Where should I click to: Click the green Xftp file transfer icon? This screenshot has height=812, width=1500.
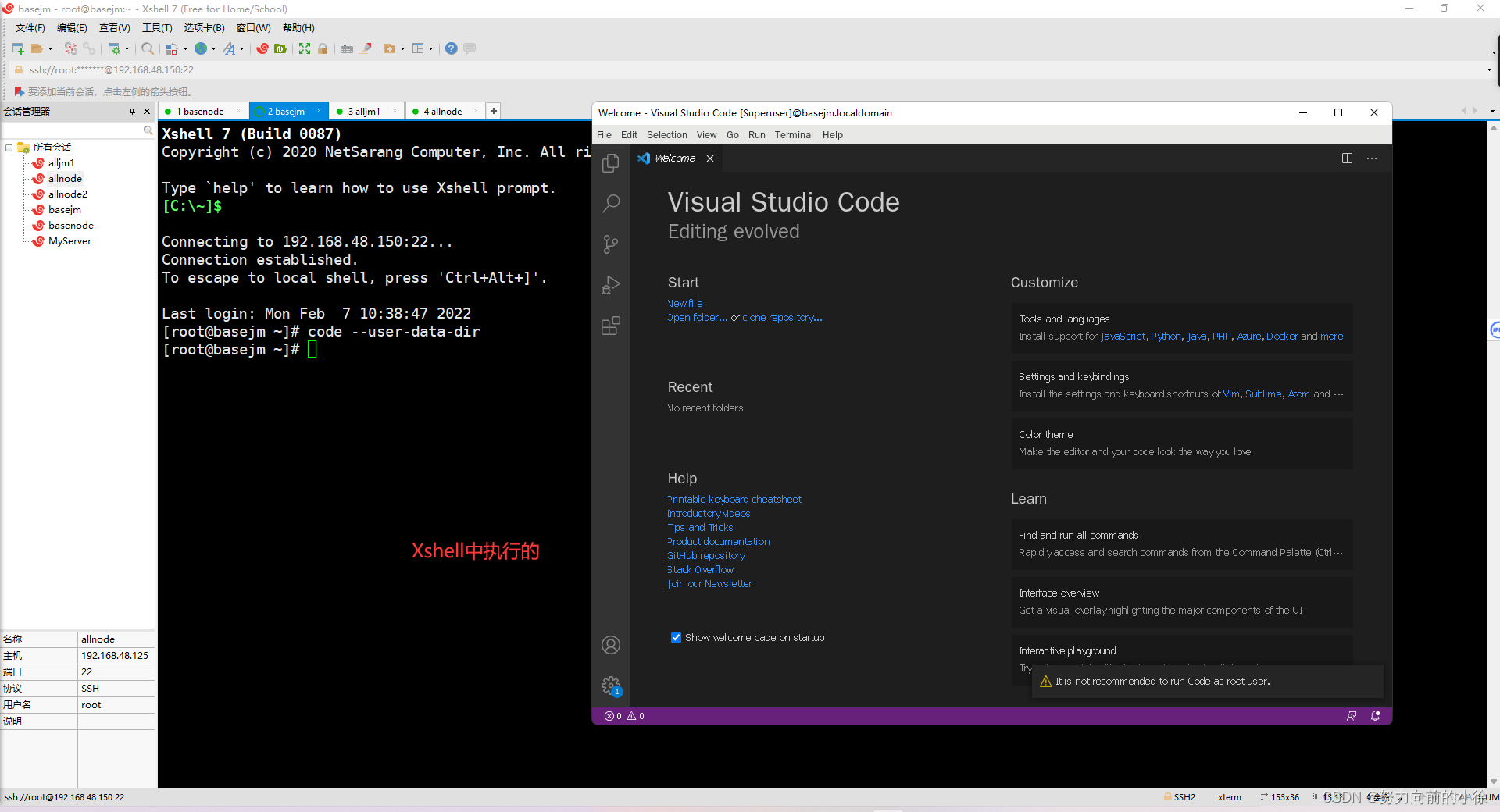click(x=280, y=48)
